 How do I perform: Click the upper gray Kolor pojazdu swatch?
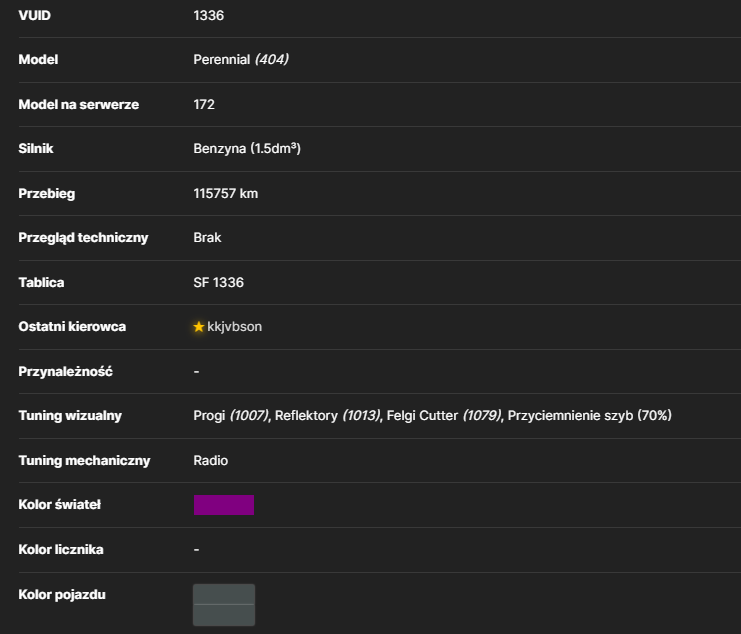pos(224,594)
